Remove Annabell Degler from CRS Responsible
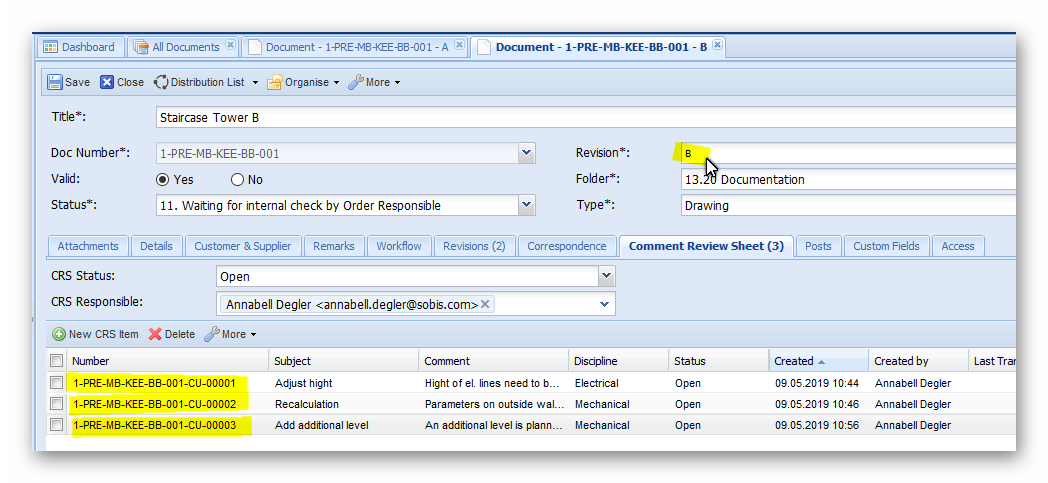This screenshot has height=483, width=1048. click(485, 304)
